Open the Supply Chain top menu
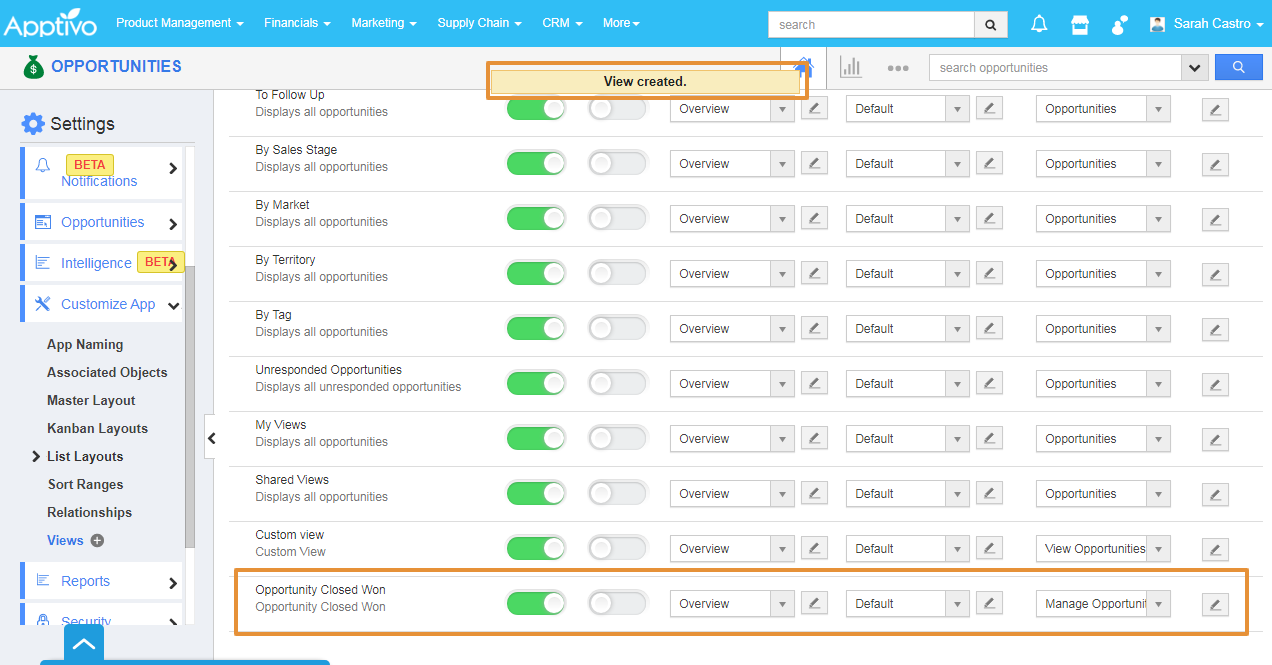The height and width of the screenshot is (665, 1272). click(479, 23)
